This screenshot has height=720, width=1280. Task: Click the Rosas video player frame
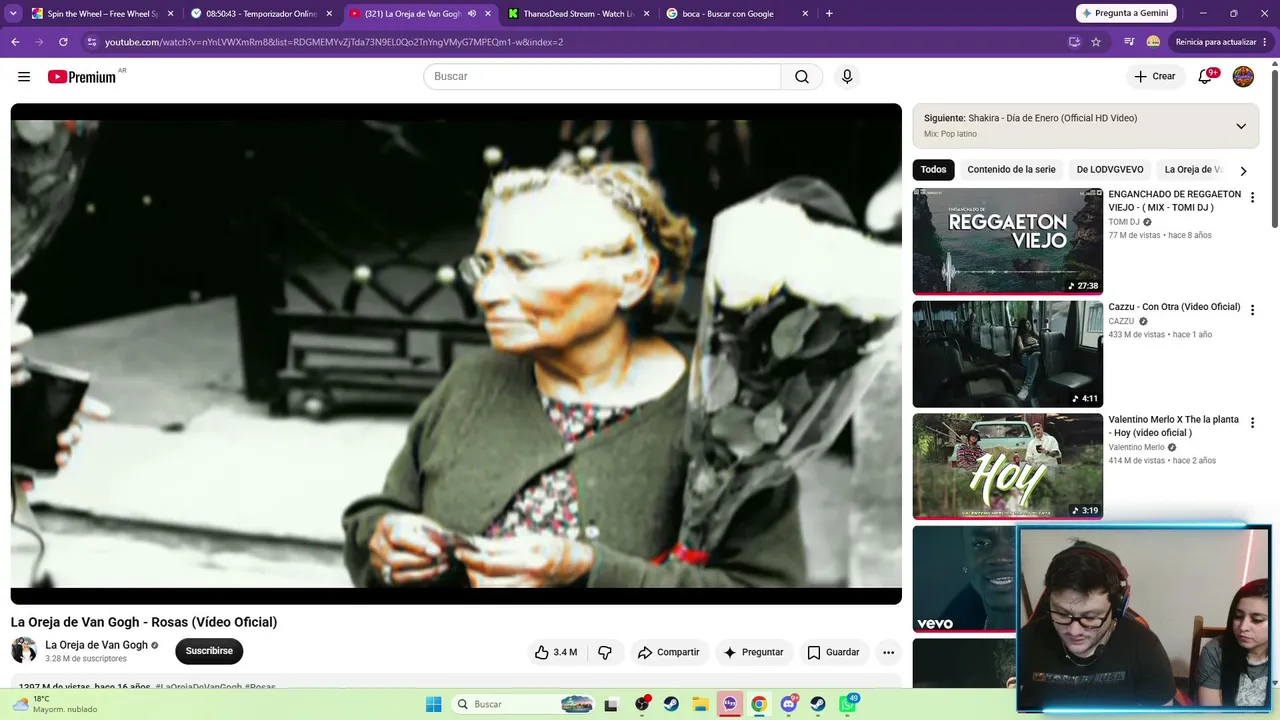point(456,354)
